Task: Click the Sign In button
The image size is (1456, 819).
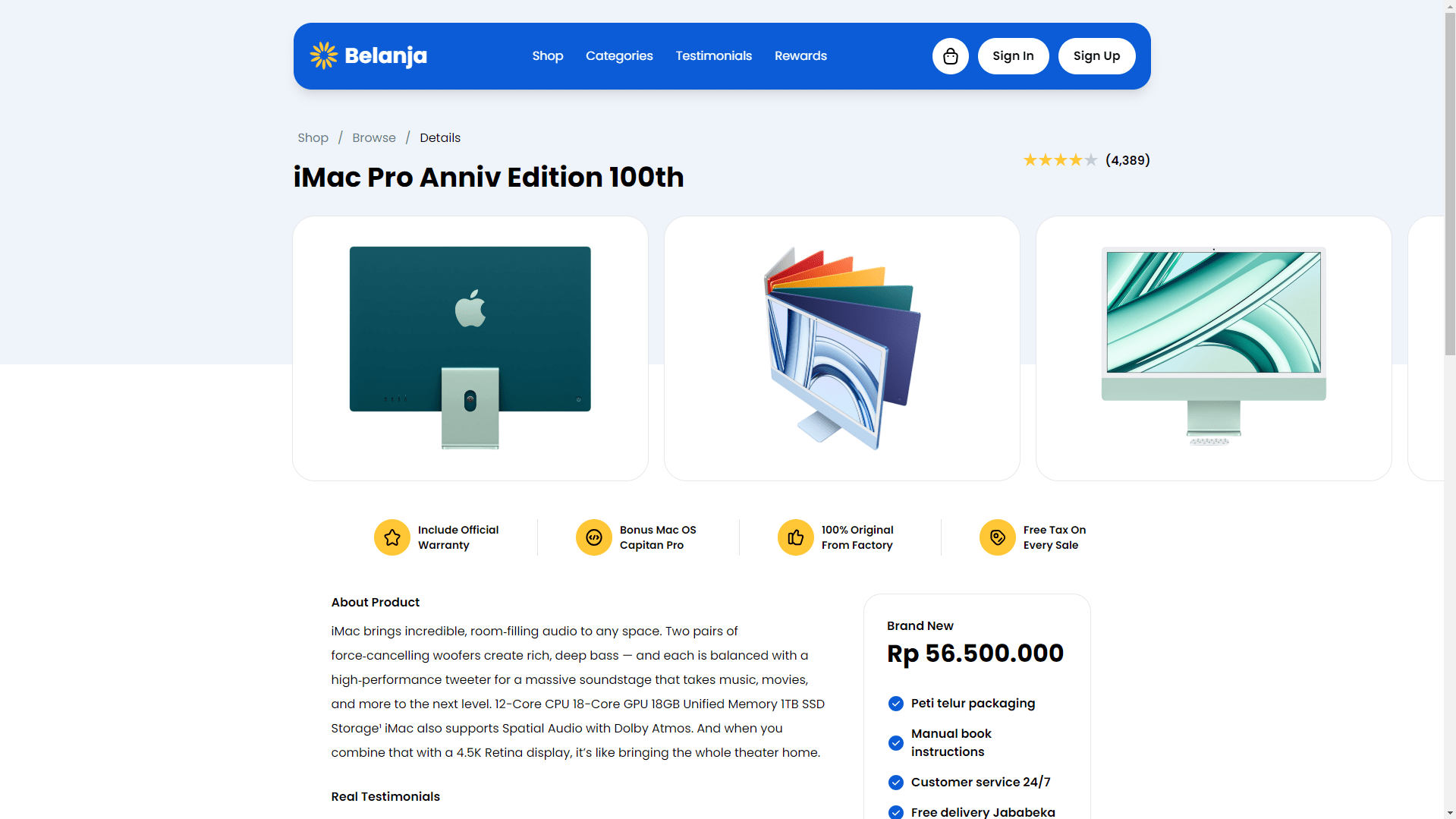Action: click(x=1013, y=56)
